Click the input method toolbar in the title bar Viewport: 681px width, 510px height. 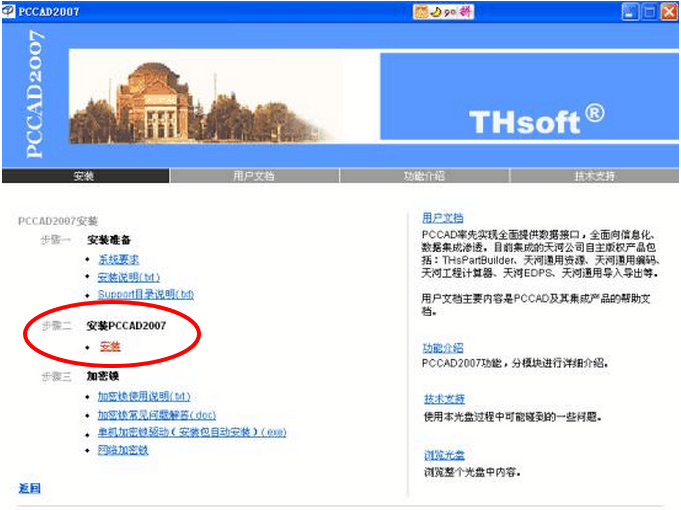pos(443,11)
